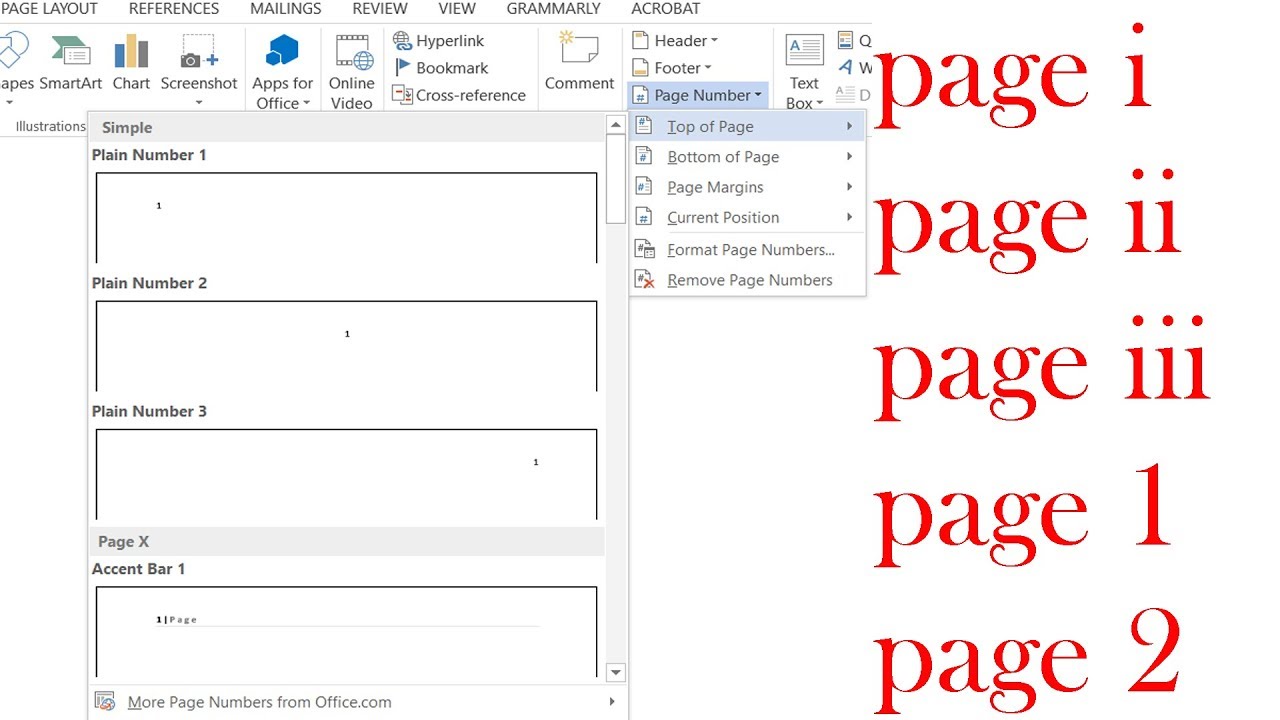Open the Footer dropdown
Viewport: 1280px width, 720px height.
[672, 68]
